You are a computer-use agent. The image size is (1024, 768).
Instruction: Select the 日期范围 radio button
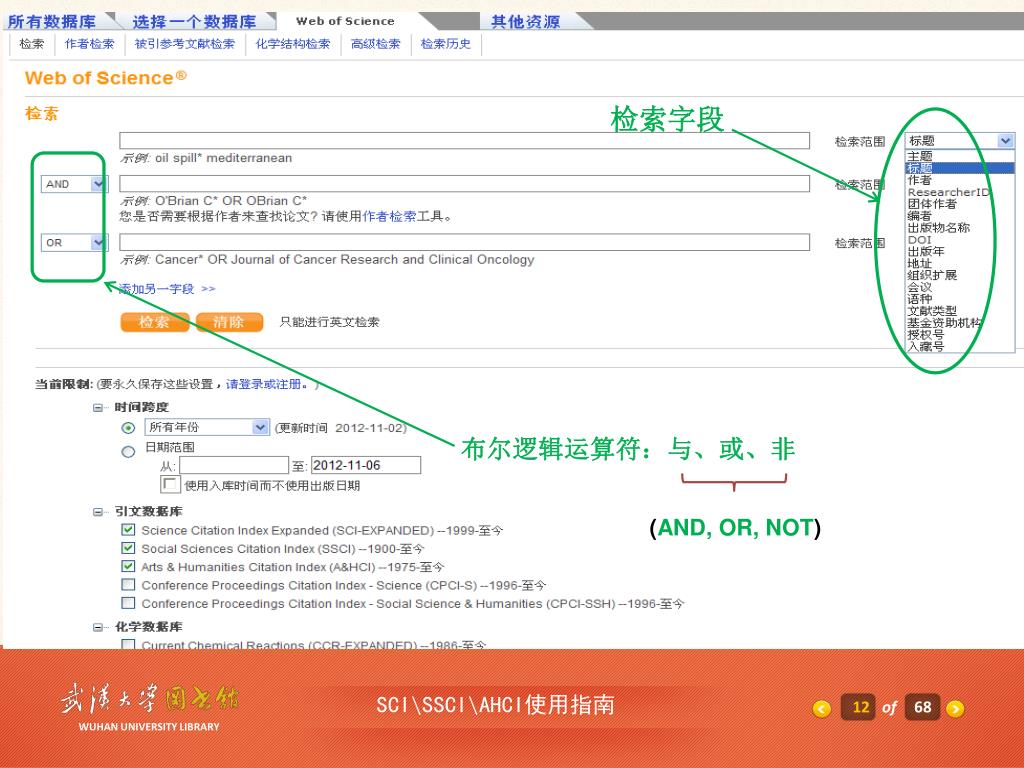pyautogui.click(x=129, y=451)
